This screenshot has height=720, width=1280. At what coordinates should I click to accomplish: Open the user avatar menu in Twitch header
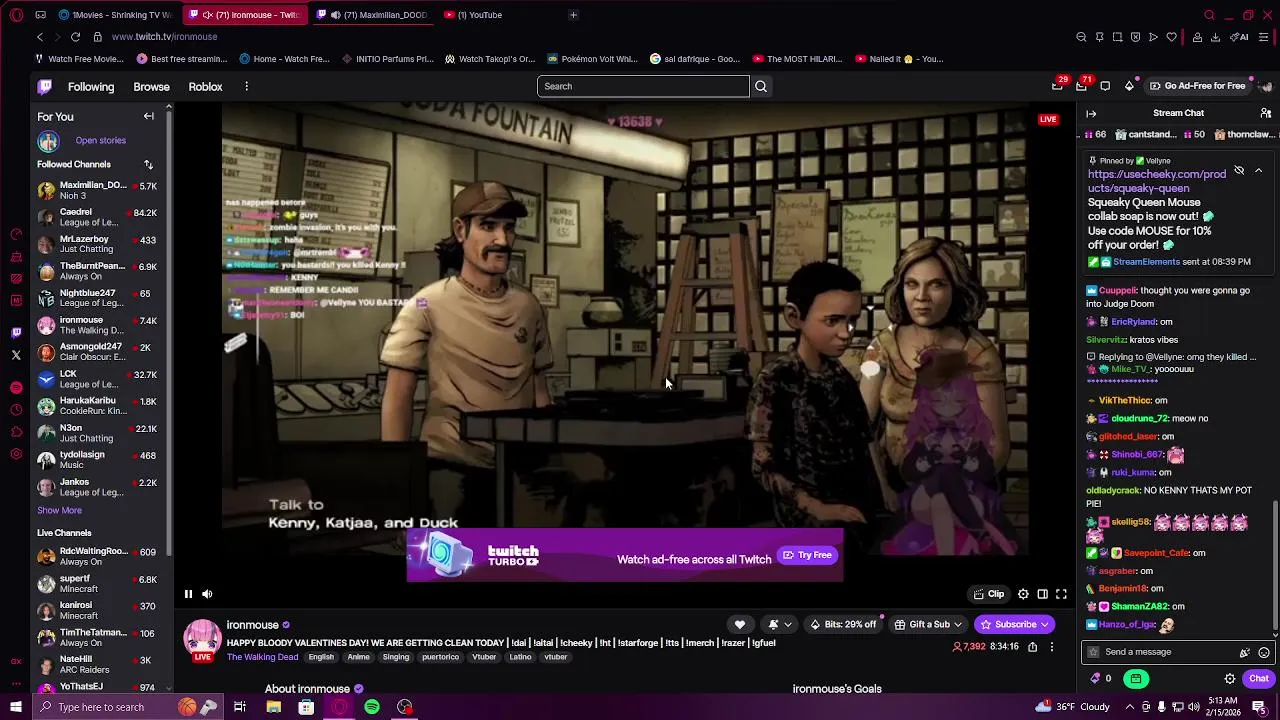1266,86
